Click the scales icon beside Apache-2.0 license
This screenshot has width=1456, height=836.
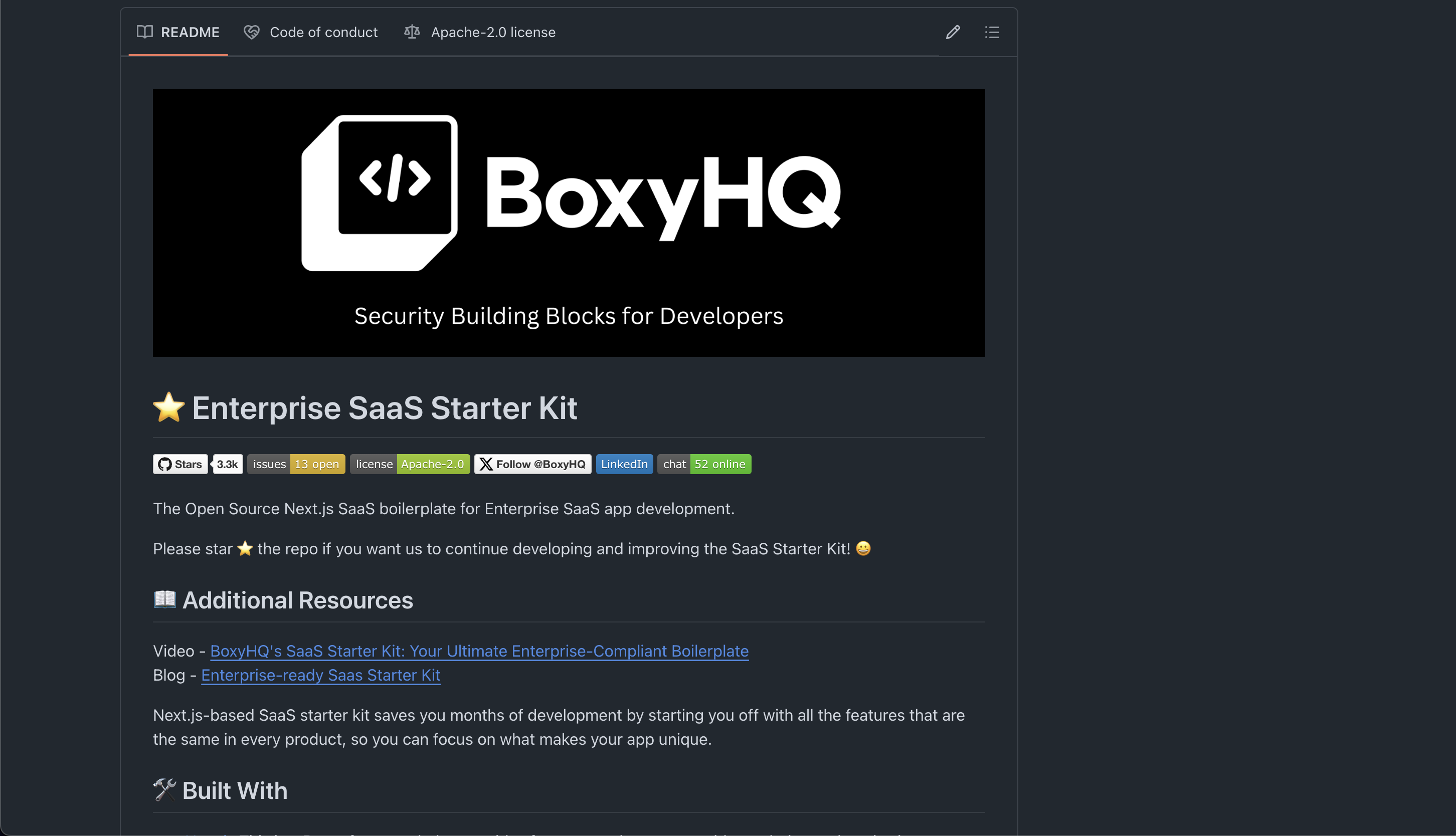[x=412, y=32]
